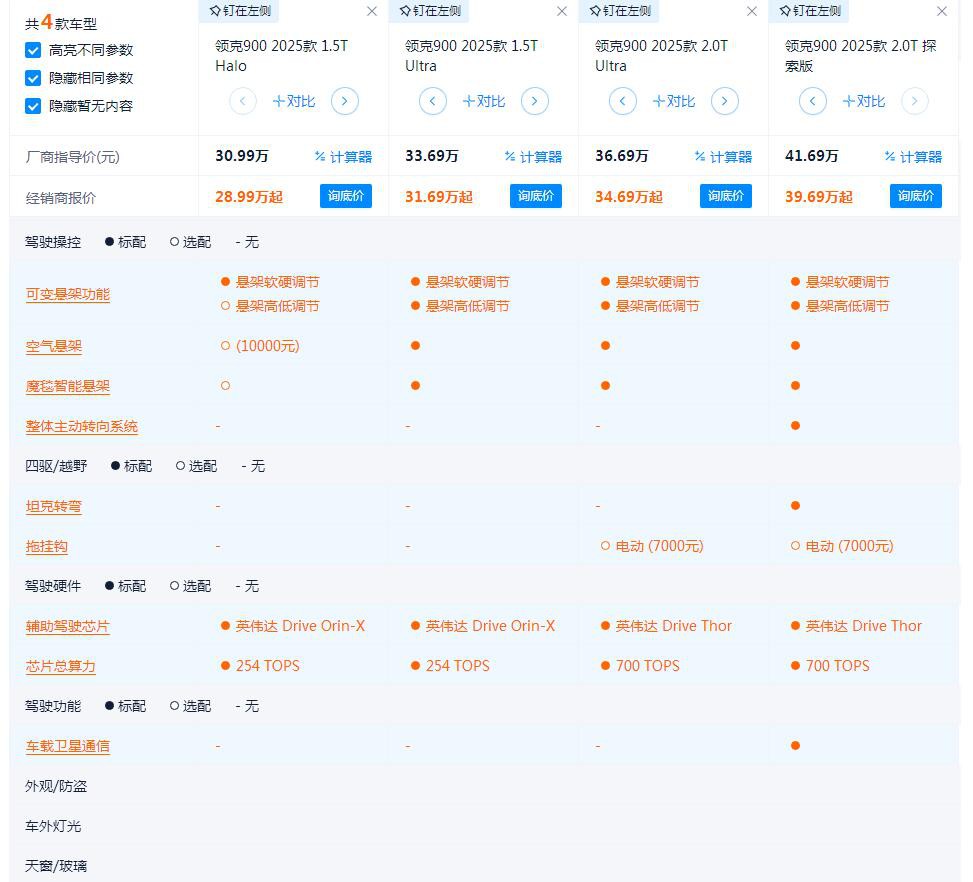Uncheck 隐藏相同参数 option
Screen dimensions: 973x882
point(33,78)
